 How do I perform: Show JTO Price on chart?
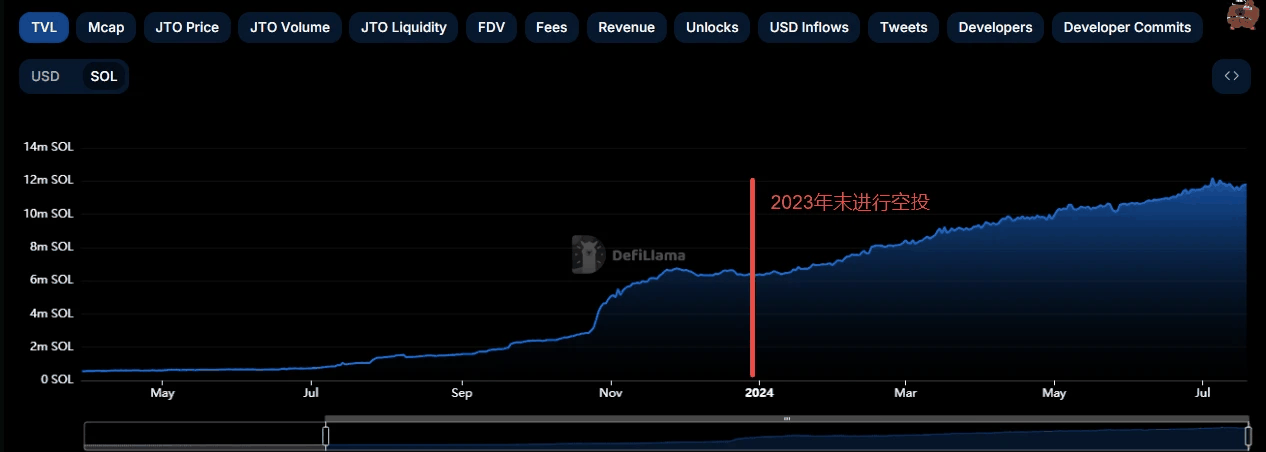pos(187,27)
